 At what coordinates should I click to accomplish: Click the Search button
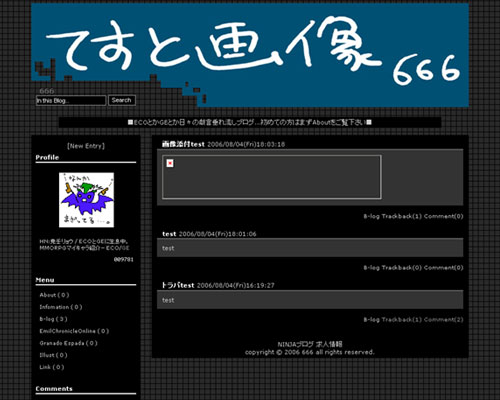click(122, 100)
